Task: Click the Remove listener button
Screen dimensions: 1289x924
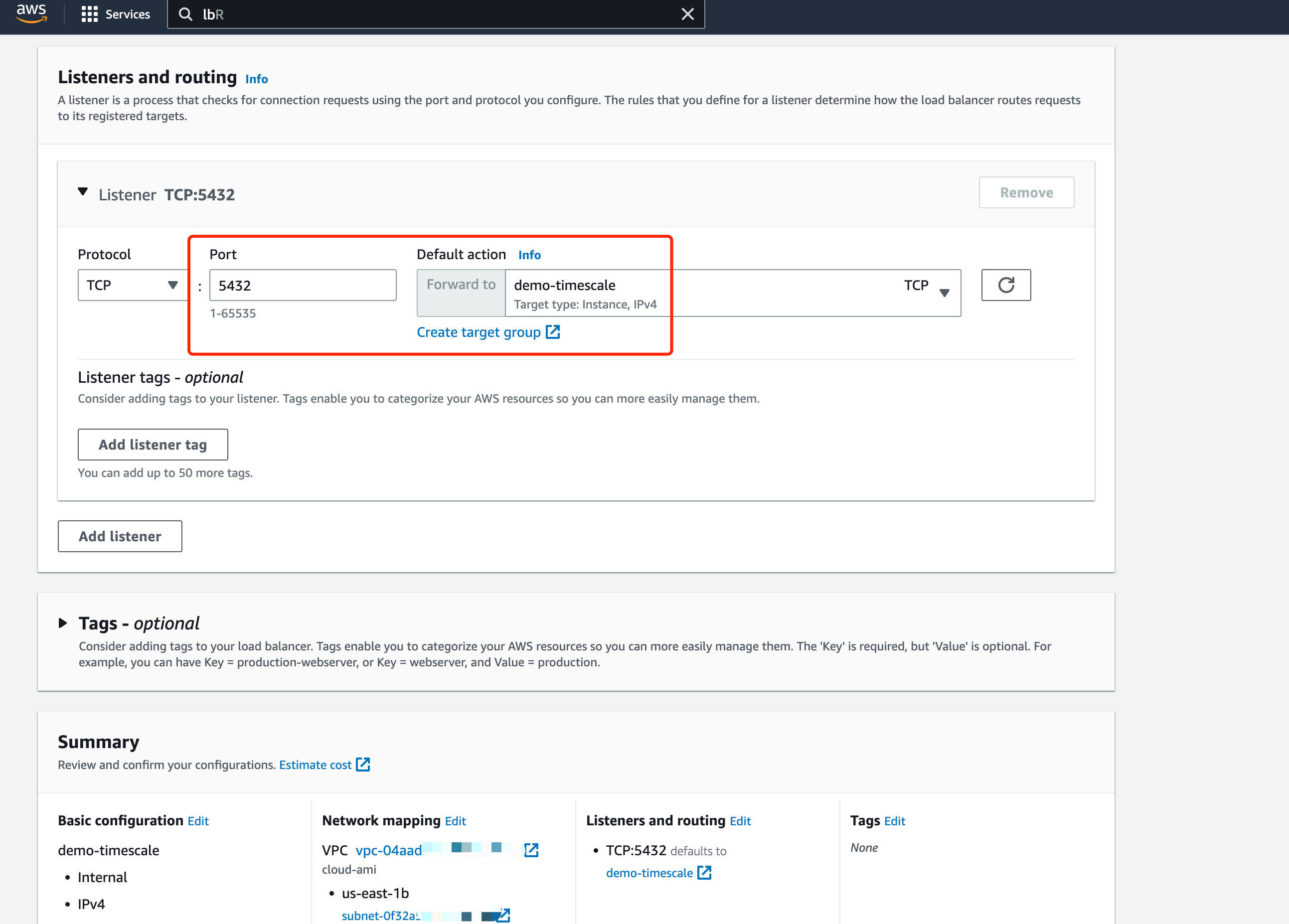Action: (1026, 193)
